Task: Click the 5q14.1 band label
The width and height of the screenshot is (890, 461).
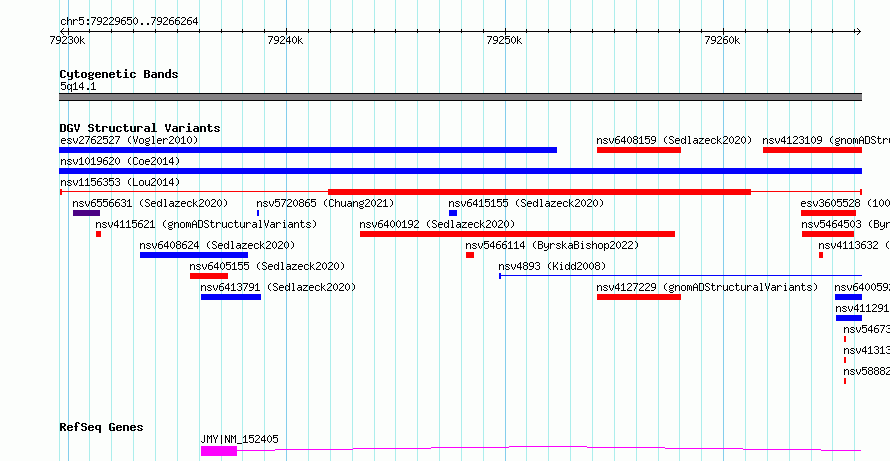Action: (78, 86)
